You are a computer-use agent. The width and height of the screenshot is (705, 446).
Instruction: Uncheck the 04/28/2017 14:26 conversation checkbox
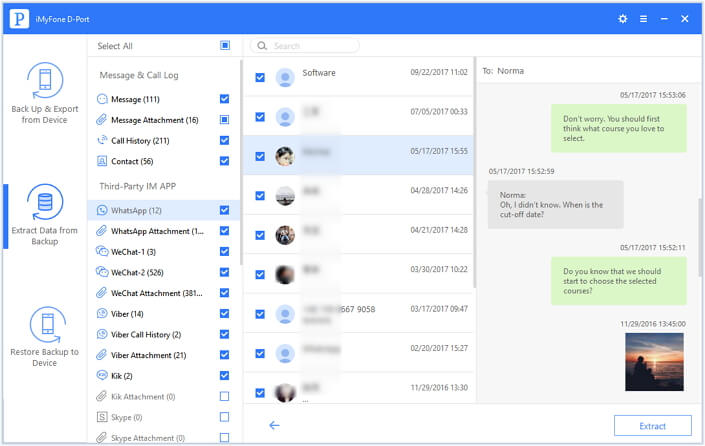[260, 196]
